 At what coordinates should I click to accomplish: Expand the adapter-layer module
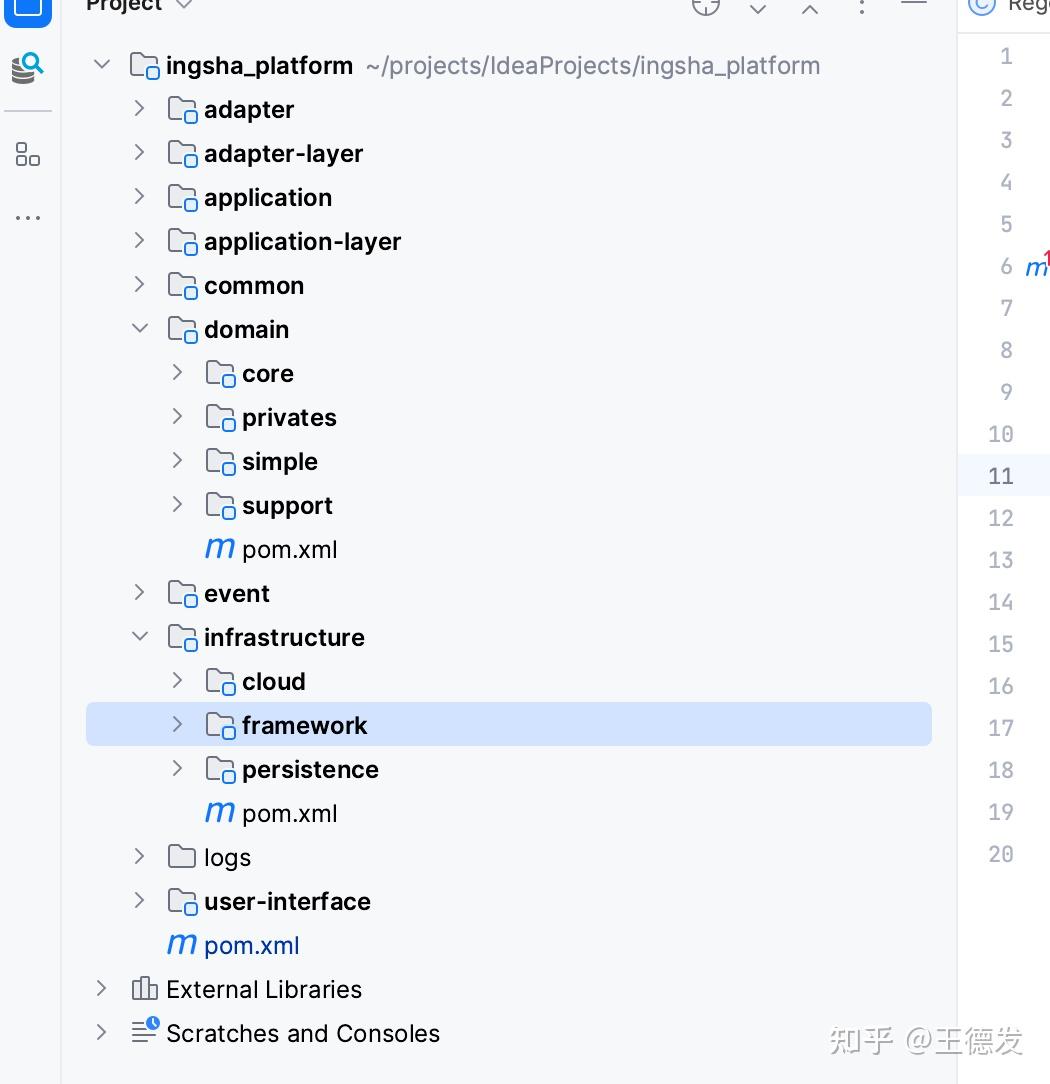click(139, 152)
